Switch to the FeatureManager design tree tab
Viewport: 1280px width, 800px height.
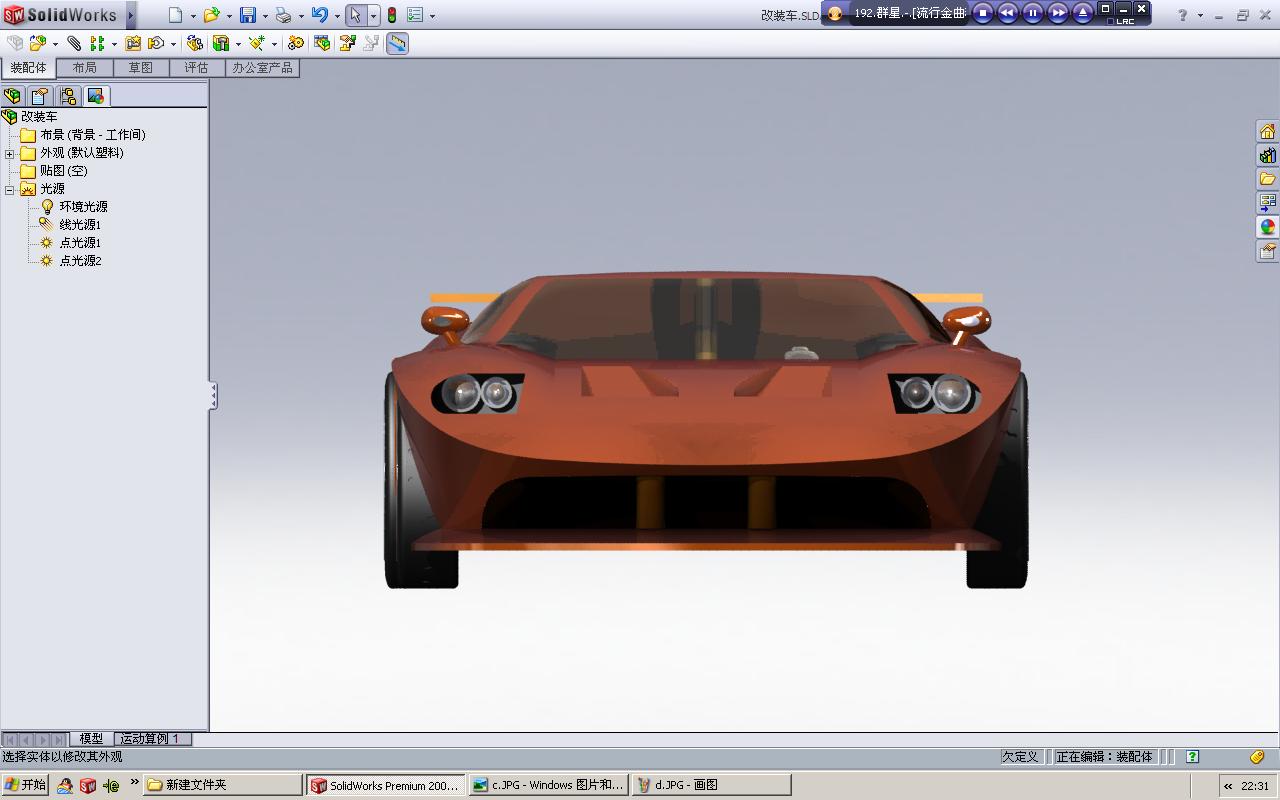13,96
